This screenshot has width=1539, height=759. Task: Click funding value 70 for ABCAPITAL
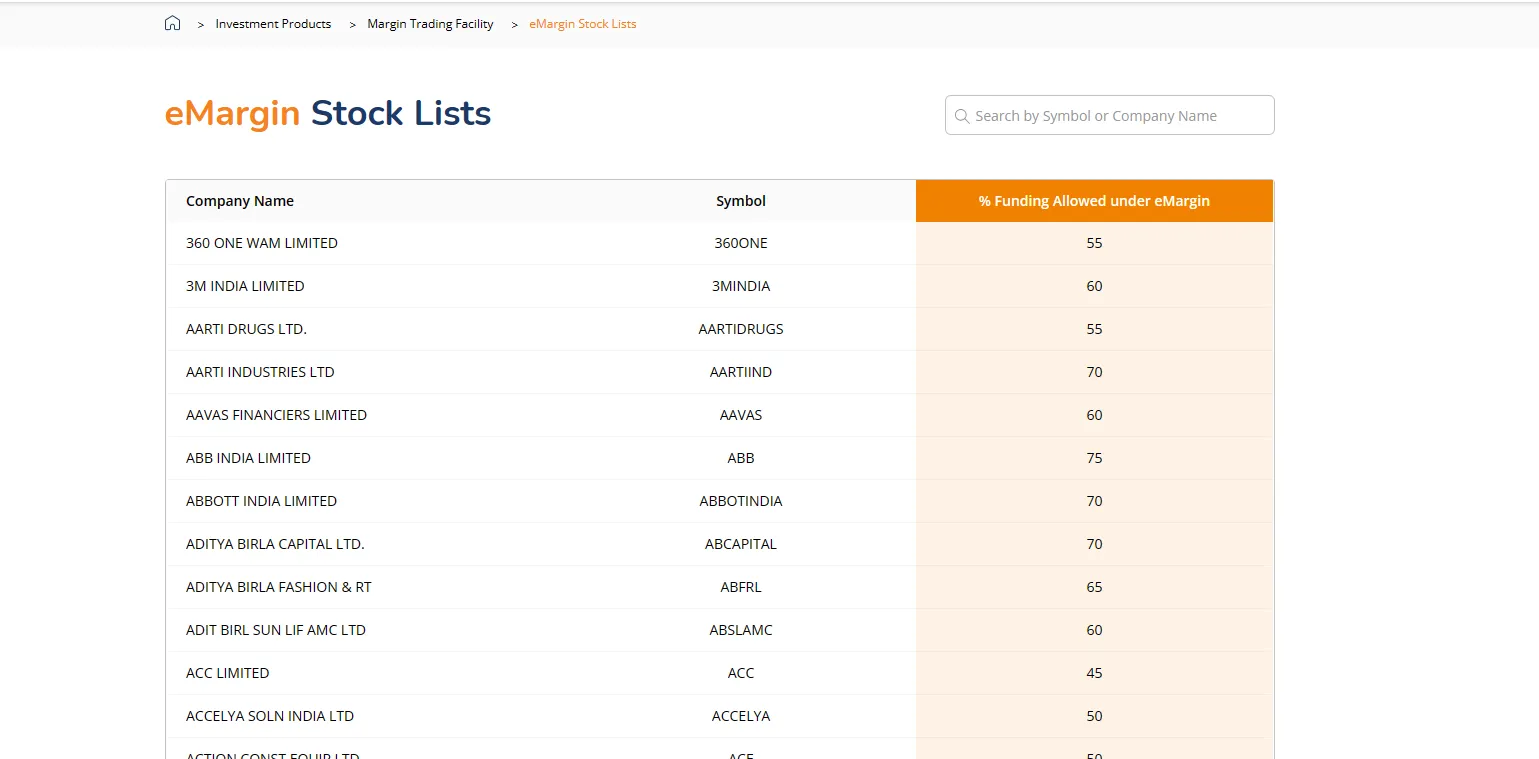tap(1094, 544)
